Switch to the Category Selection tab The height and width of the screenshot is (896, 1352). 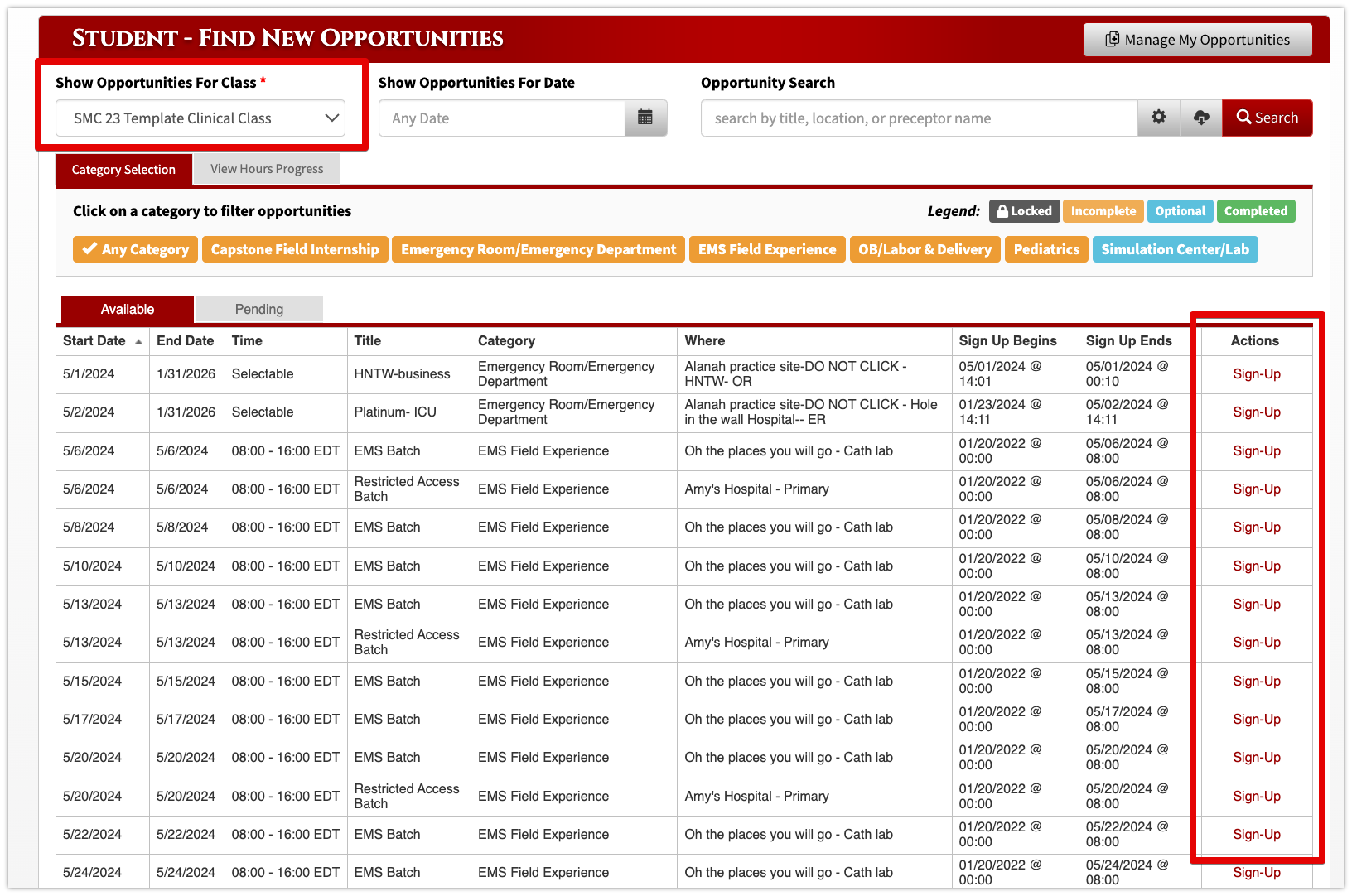pyautogui.click(x=123, y=170)
